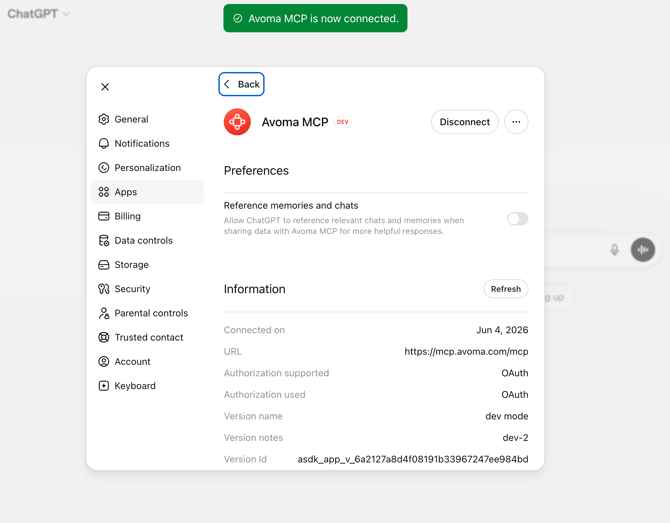This screenshot has width=670, height=523.
Task: Open the three-dots more options menu
Action: click(x=516, y=122)
